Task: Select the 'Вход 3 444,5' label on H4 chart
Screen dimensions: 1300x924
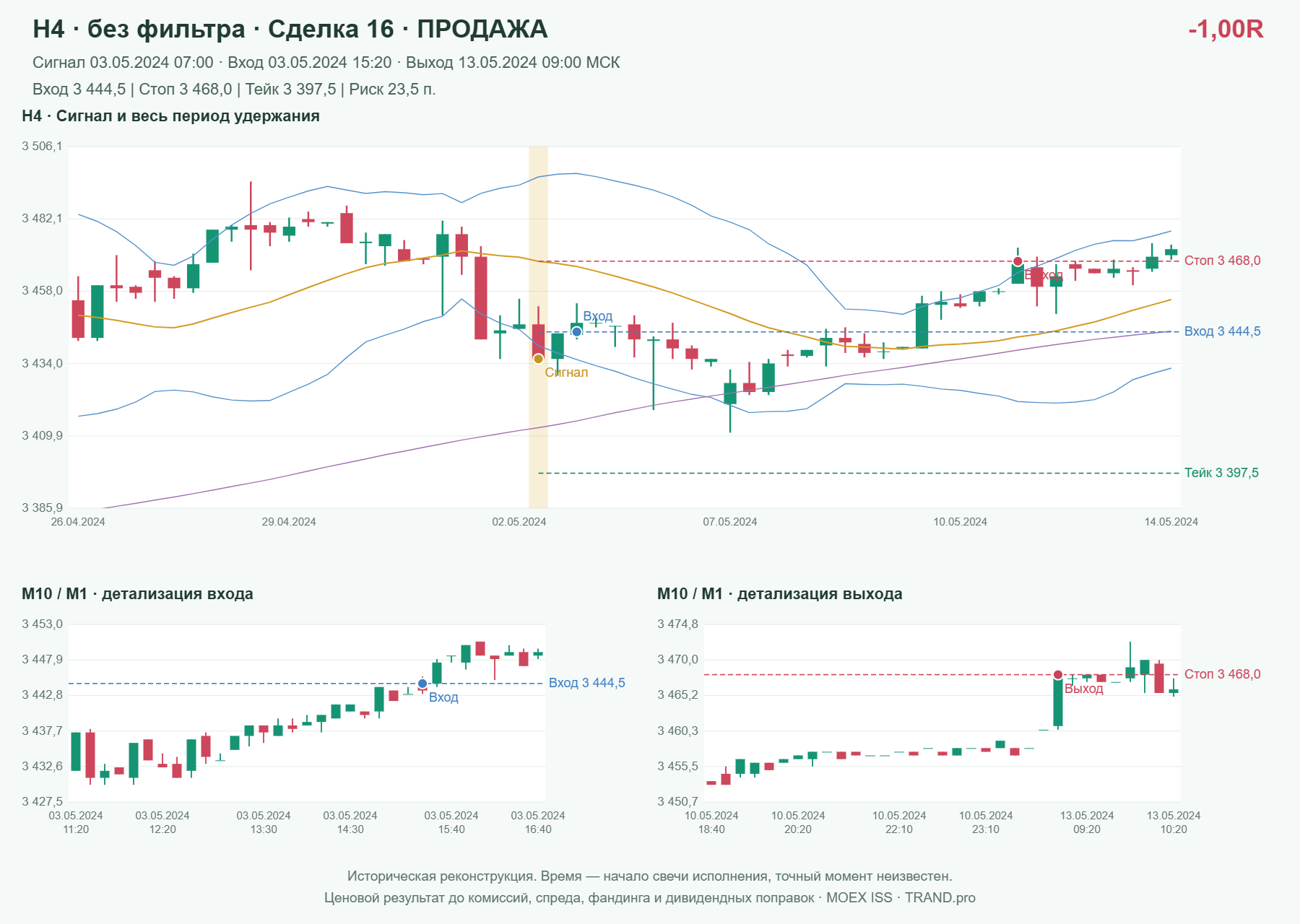Action: coord(1222,331)
